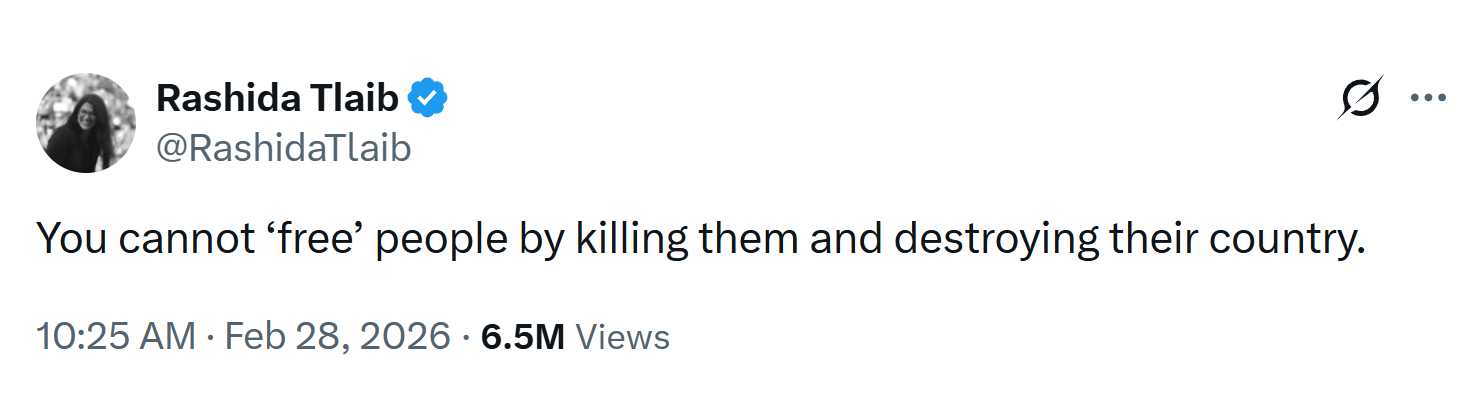Click the @RashidaTlaib handle

coord(283,149)
